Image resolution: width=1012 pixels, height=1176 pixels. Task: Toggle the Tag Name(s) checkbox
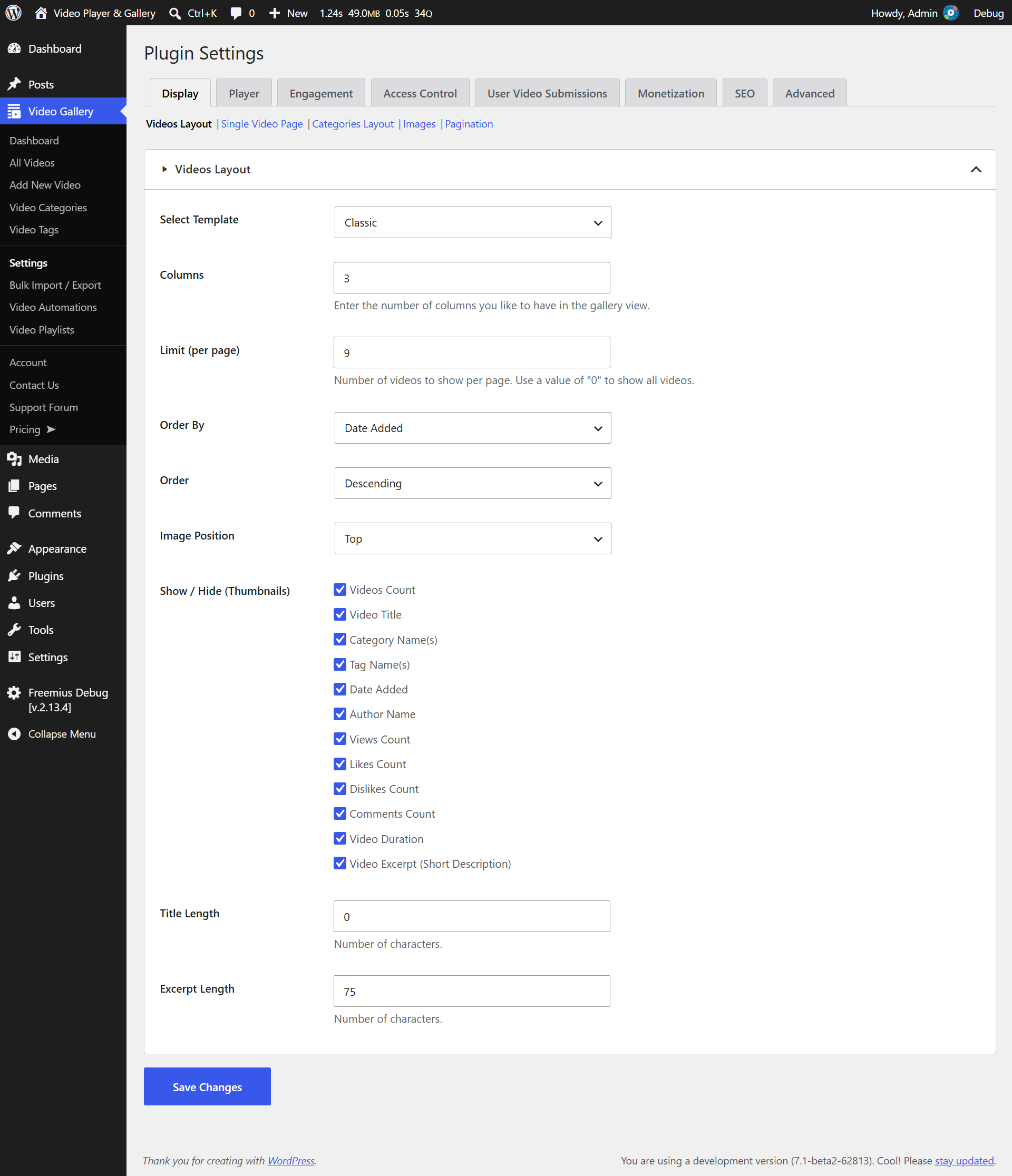pyautogui.click(x=339, y=664)
